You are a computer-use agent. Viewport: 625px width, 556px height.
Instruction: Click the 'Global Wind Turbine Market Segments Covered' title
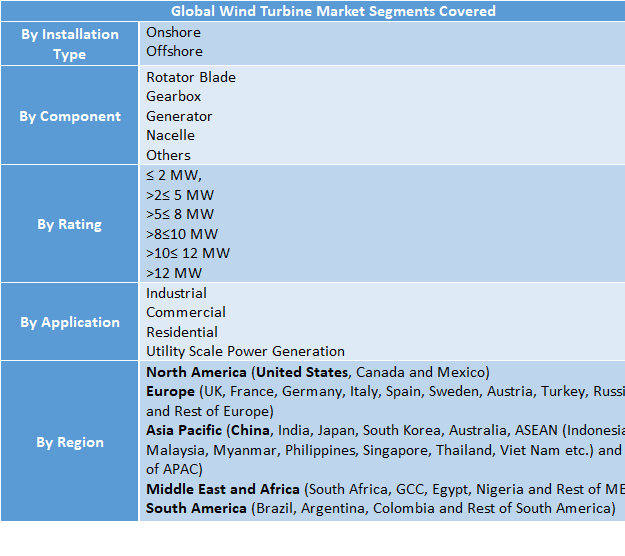pyautogui.click(x=333, y=12)
